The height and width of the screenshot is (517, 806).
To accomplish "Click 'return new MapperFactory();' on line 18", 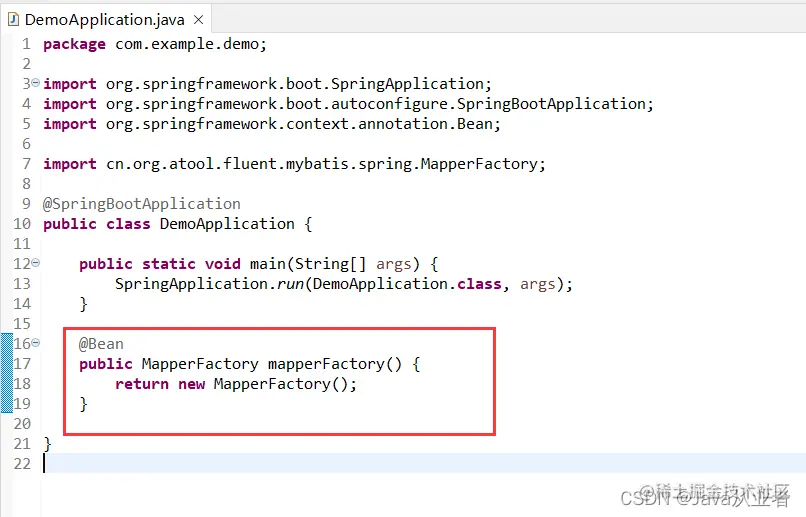I will click(235, 384).
